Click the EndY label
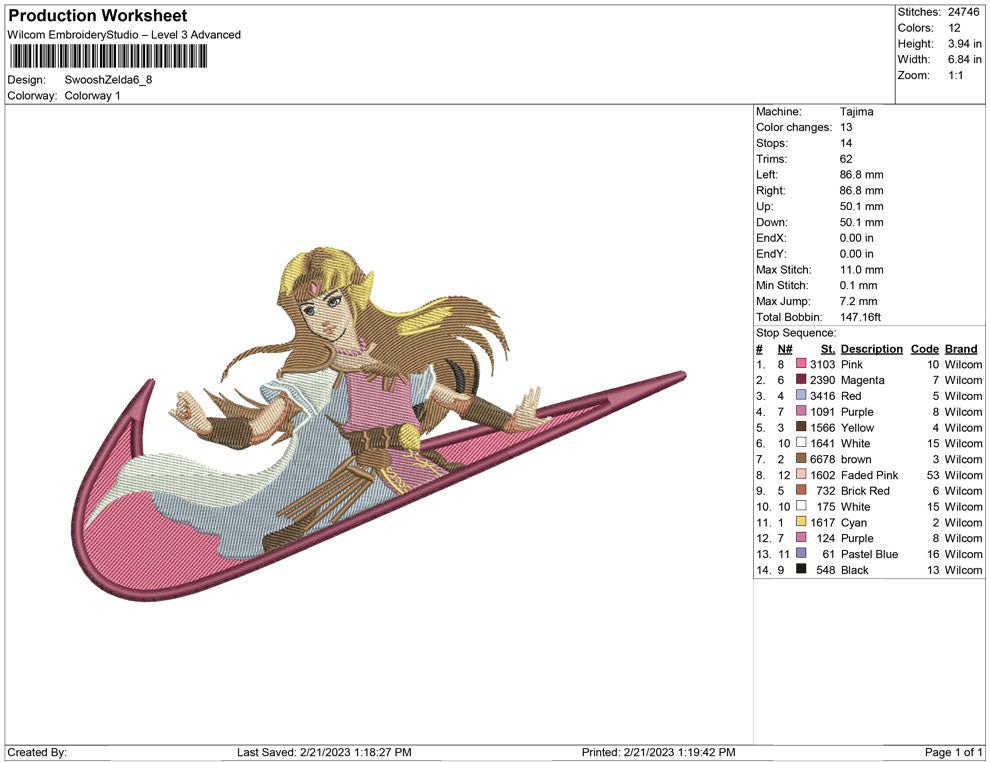This screenshot has height=762, width=990. click(x=770, y=253)
